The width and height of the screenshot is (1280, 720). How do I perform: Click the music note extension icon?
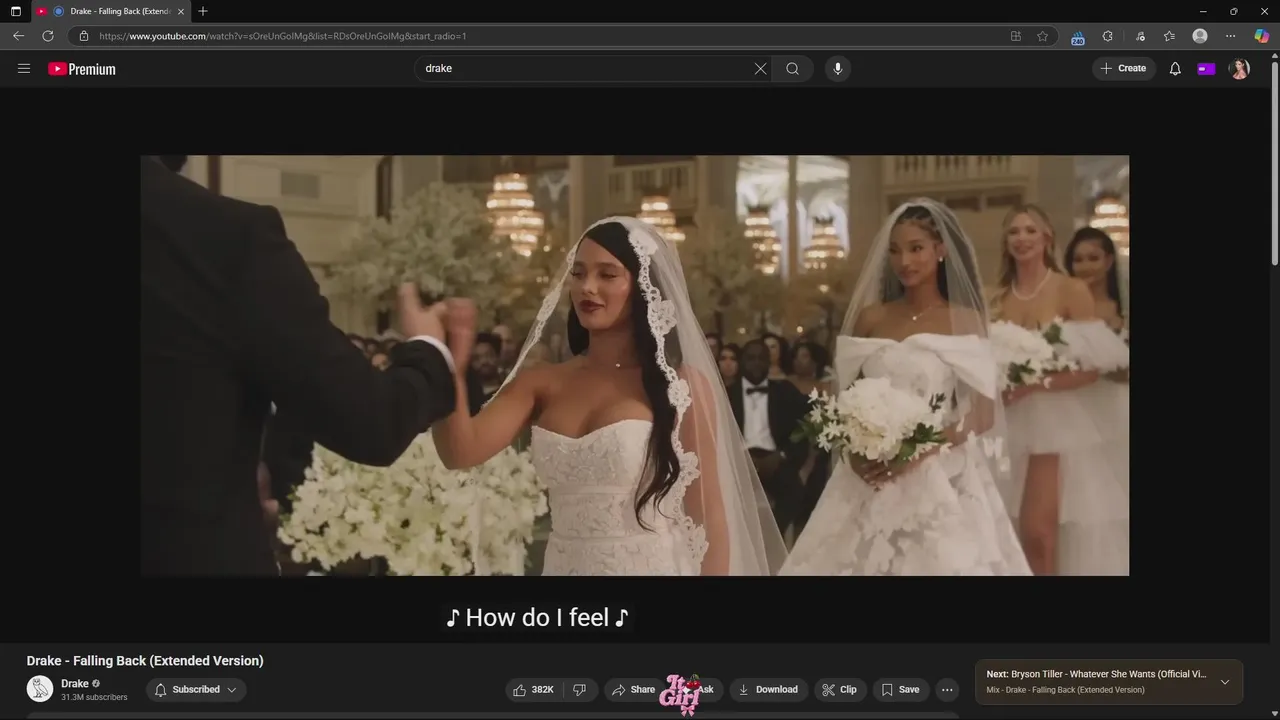click(1140, 36)
